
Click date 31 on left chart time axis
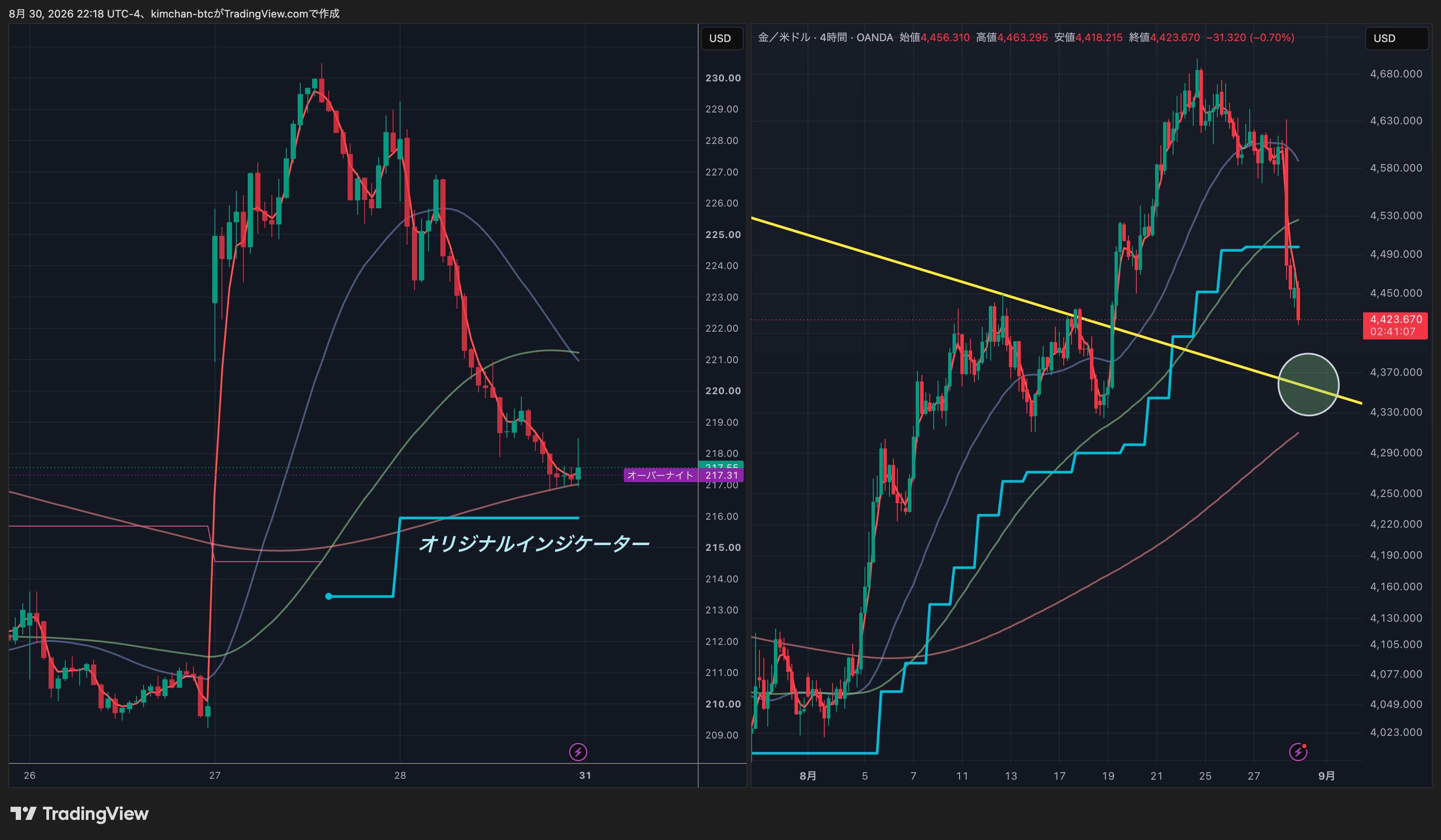tap(585, 775)
